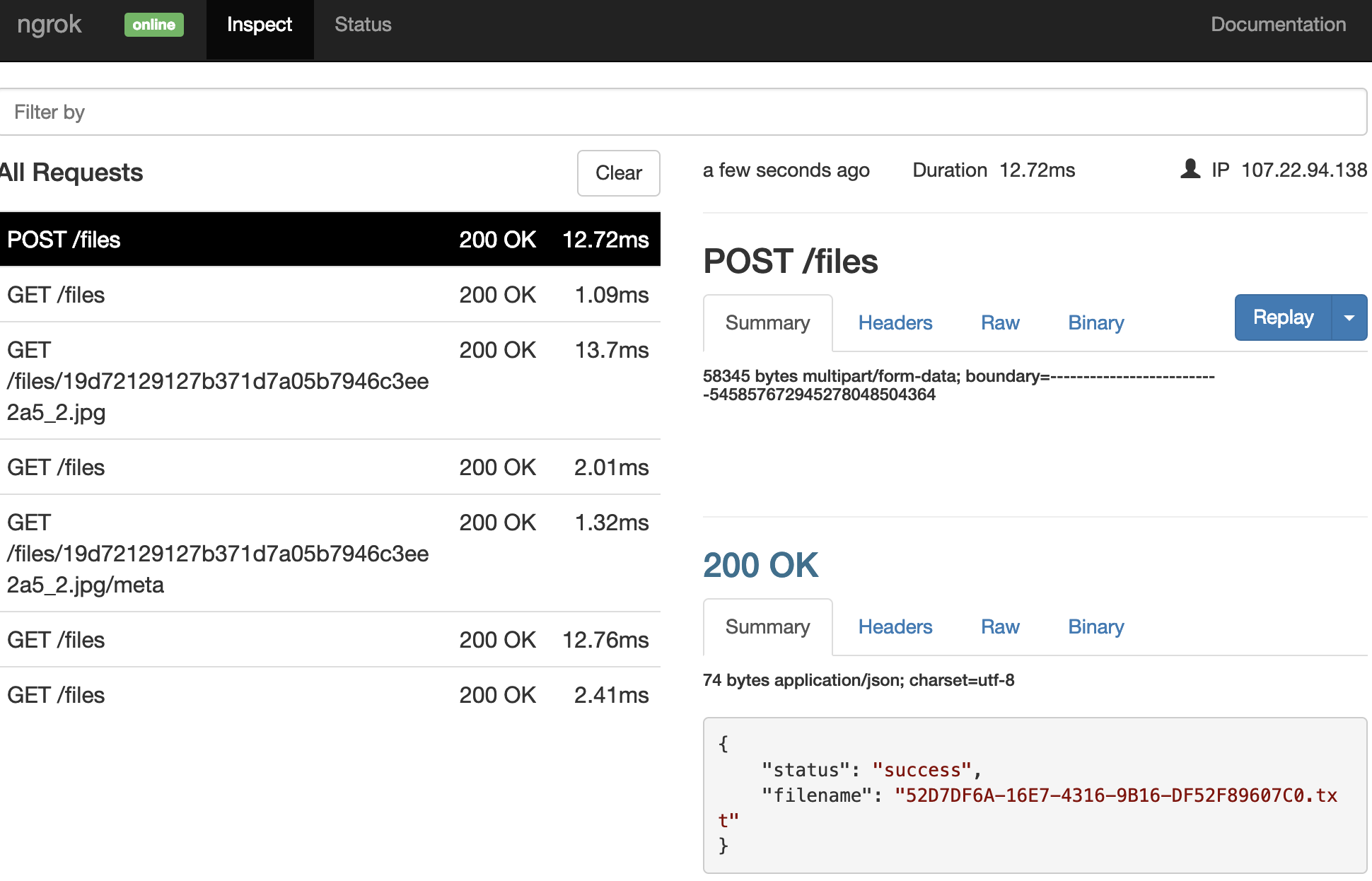Open the Replay dropdown arrow
This screenshot has height=881, width=1372.
[x=1349, y=317]
